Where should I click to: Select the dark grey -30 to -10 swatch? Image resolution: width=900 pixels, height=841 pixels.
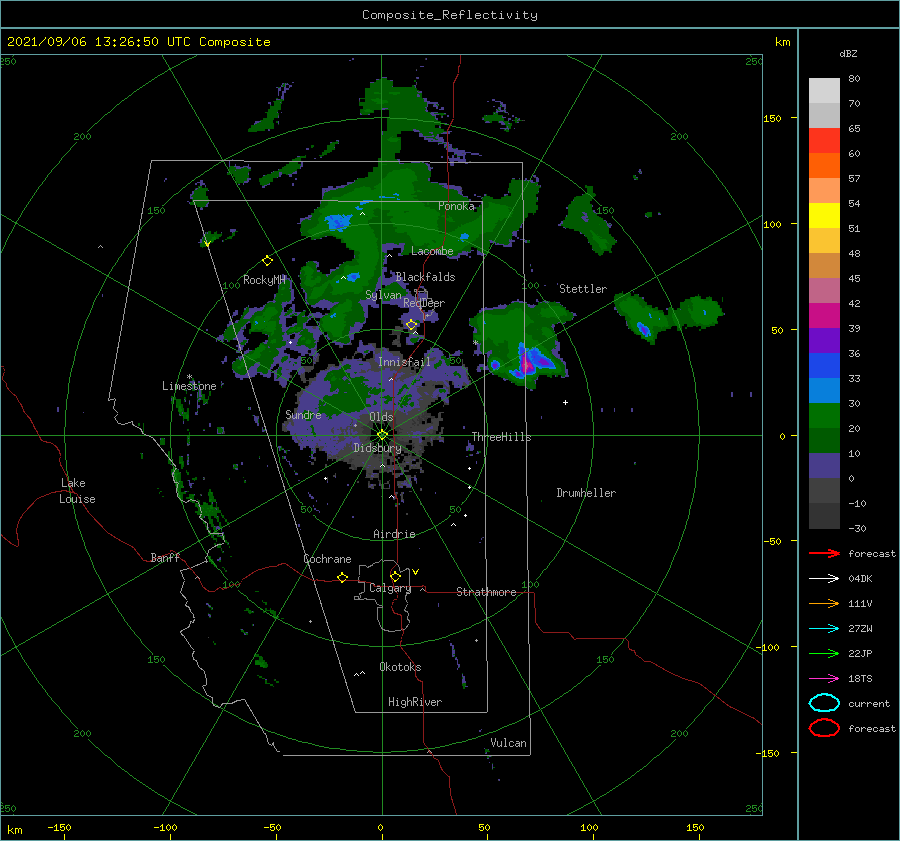(x=824, y=516)
